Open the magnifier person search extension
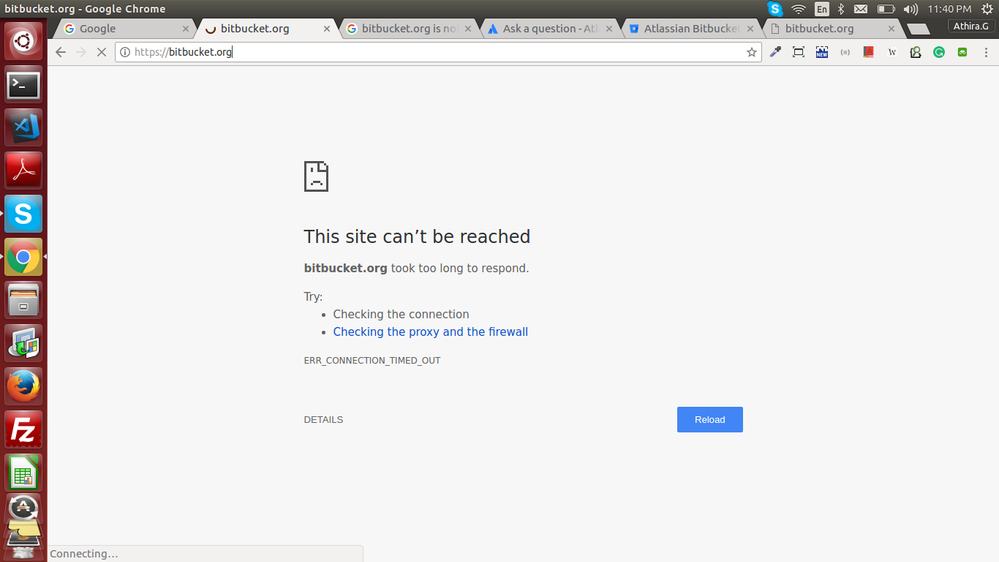The image size is (999, 562). [916, 52]
